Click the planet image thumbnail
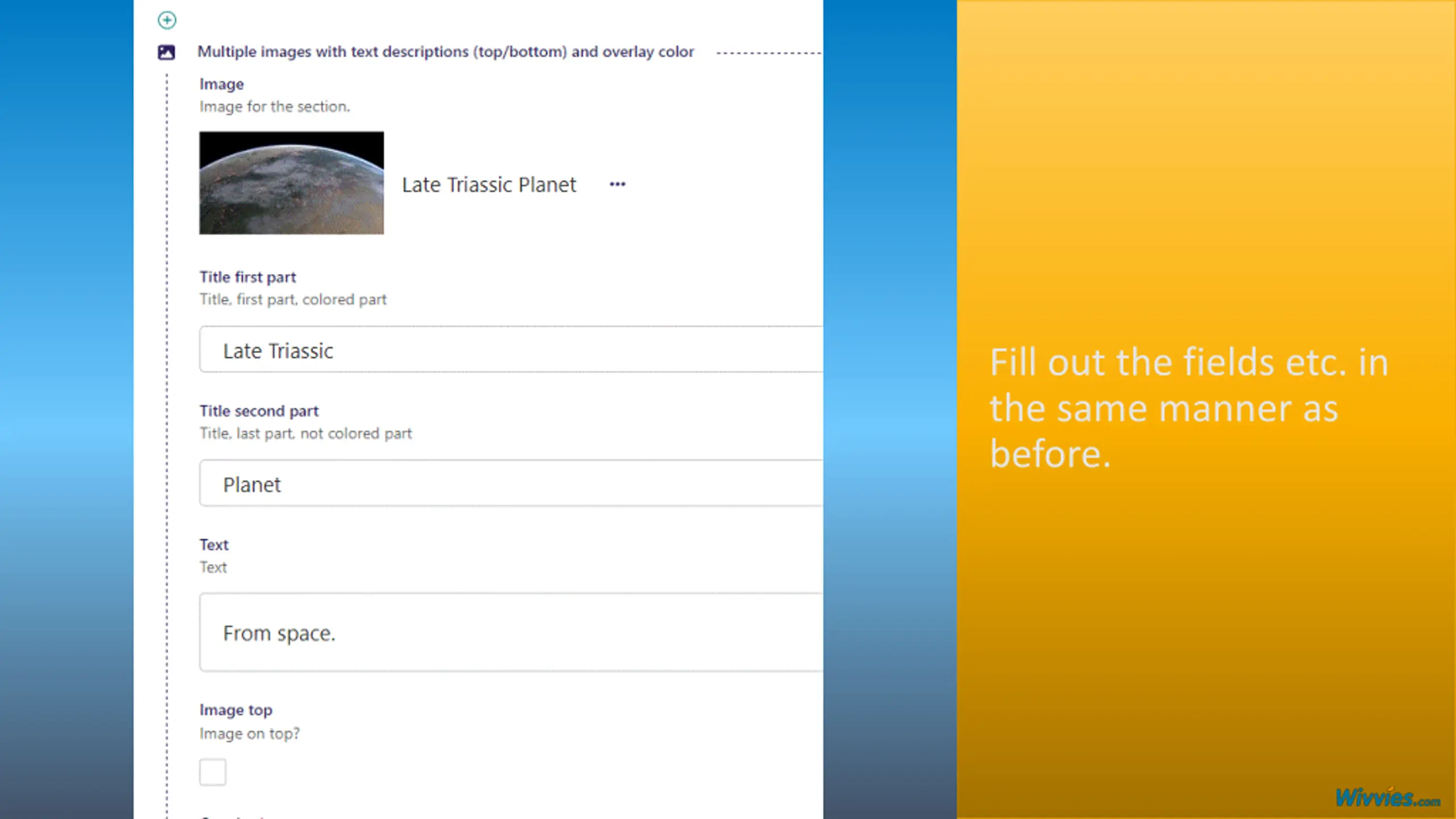This screenshot has width=1456, height=819. coord(291,183)
